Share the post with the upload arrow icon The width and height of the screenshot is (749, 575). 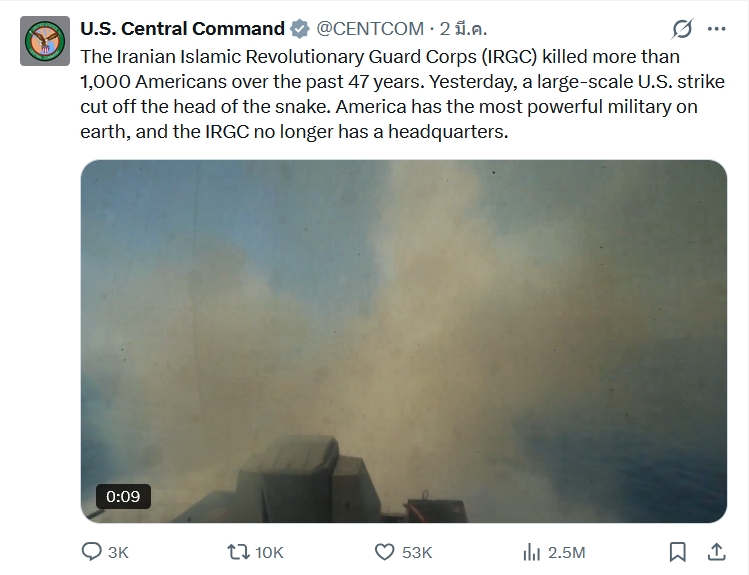716,551
